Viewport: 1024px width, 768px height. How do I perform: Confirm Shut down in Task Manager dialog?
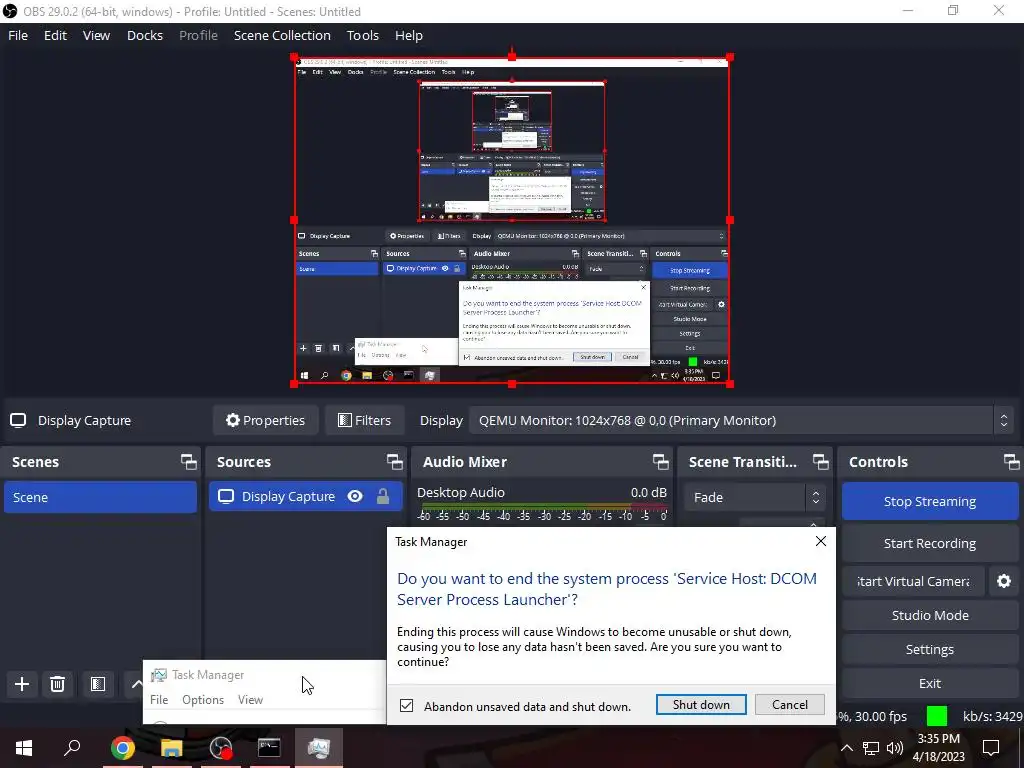tap(701, 705)
